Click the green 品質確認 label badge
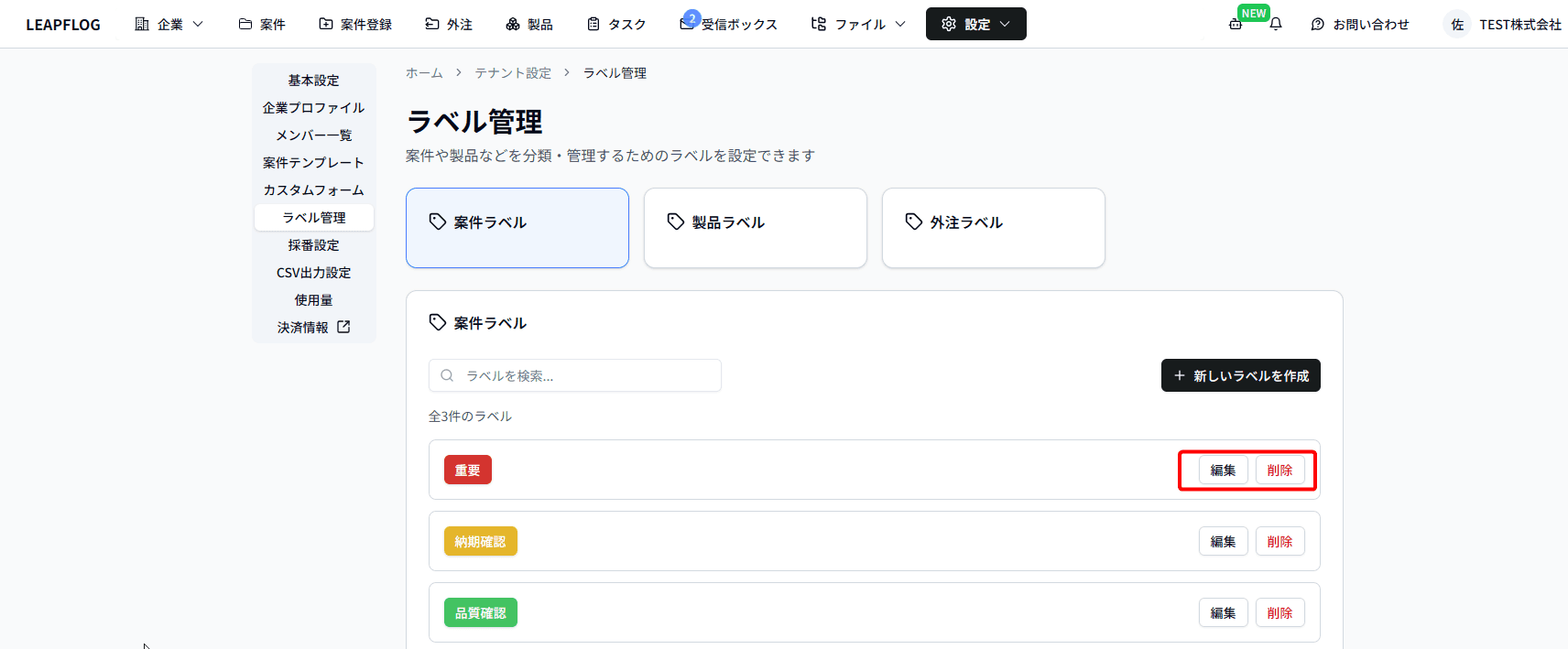This screenshot has width=1568, height=649. pos(481,612)
